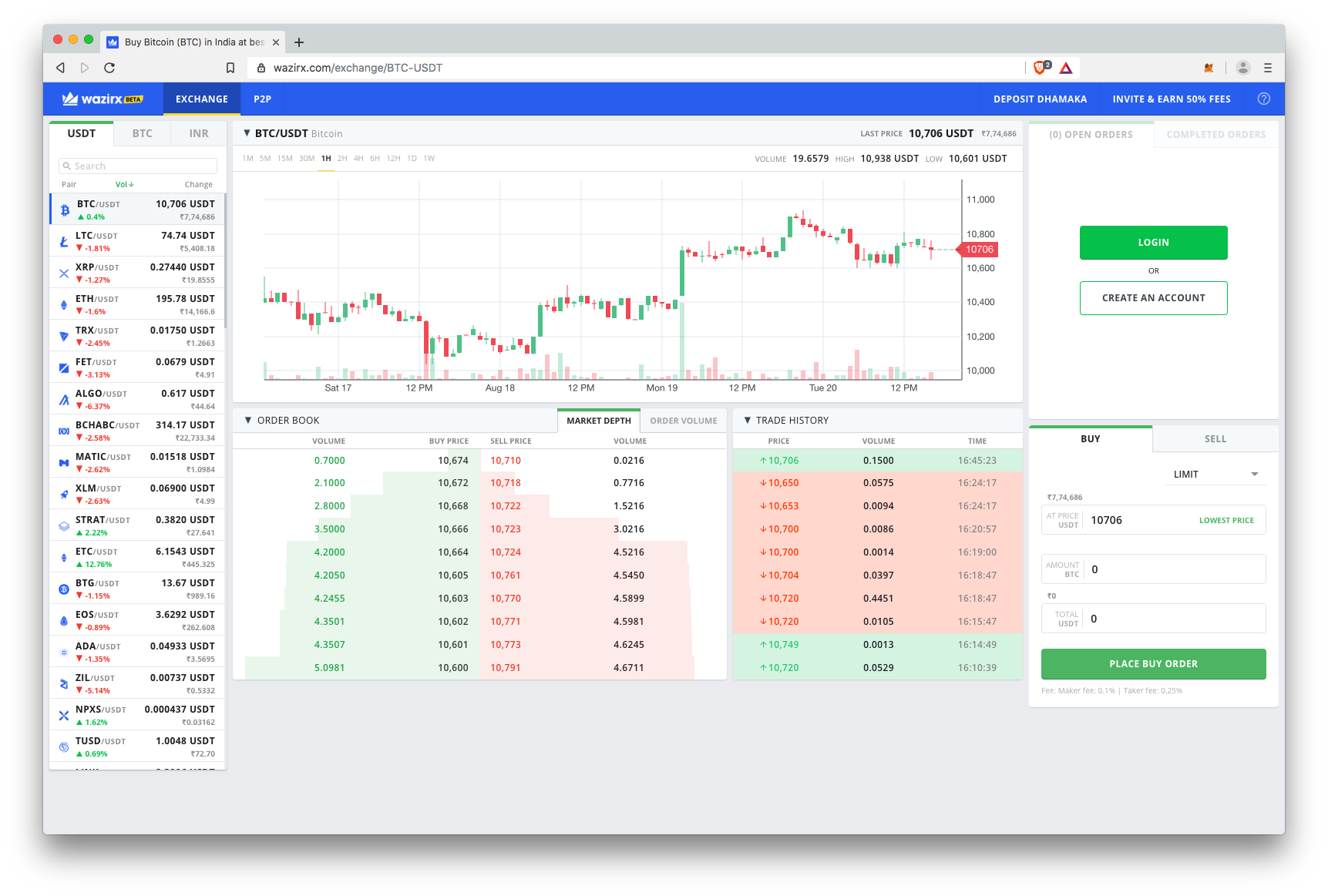Click the BTG coin icon
1328x896 pixels.
(64, 589)
